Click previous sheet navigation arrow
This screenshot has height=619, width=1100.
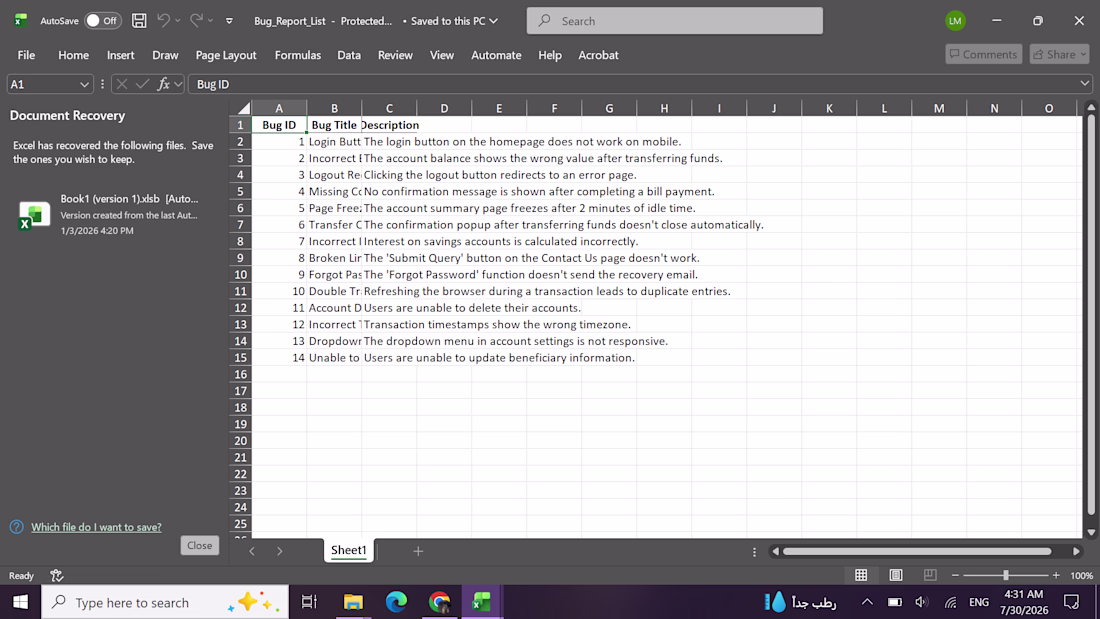coord(252,552)
